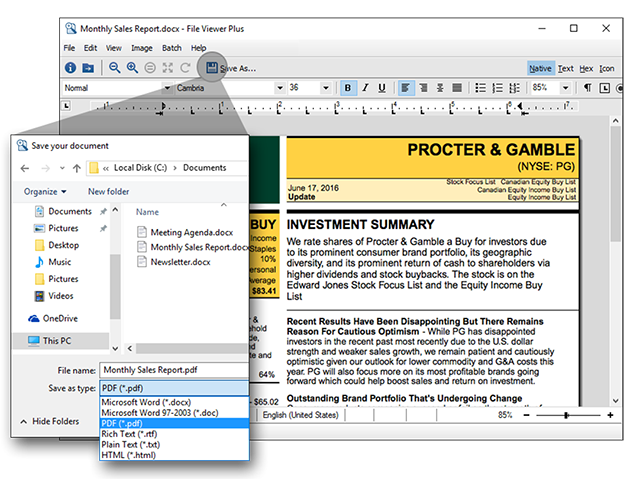Click the Name column header

(x=147, y=212)
